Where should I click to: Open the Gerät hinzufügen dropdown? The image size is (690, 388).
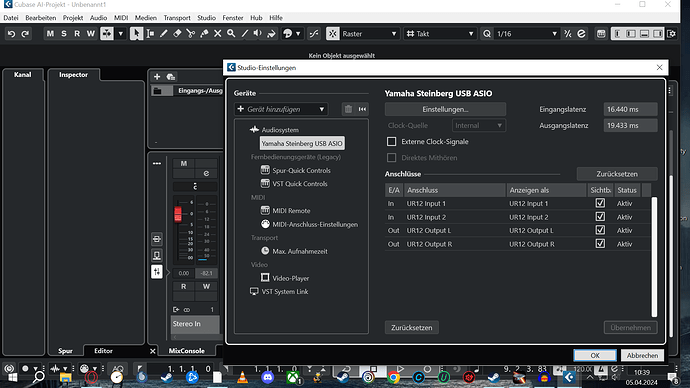281,109
